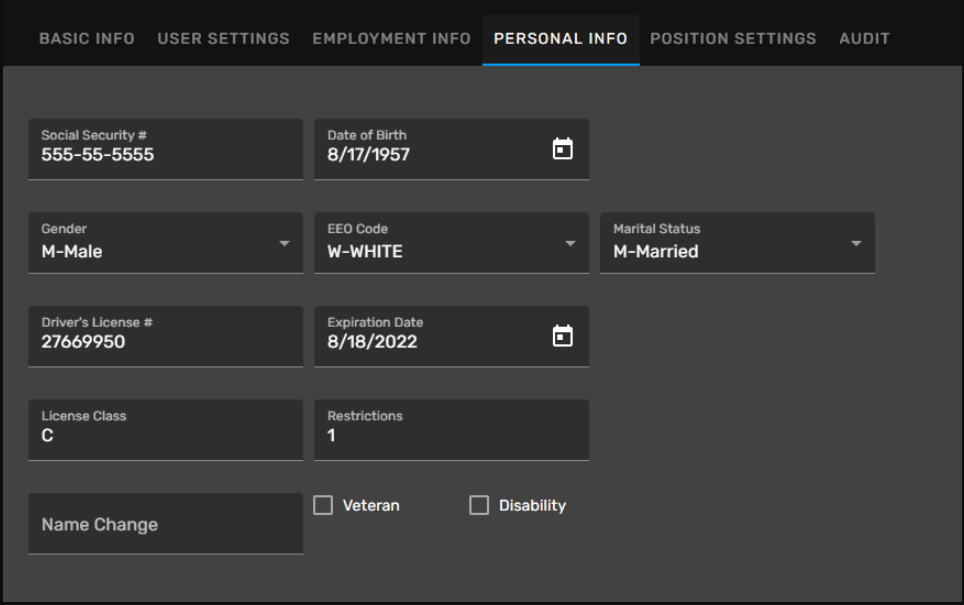Expand the Marital Status dropdown
The width and height of the screenshot is (964, 605).
click(x=737, y=243)
